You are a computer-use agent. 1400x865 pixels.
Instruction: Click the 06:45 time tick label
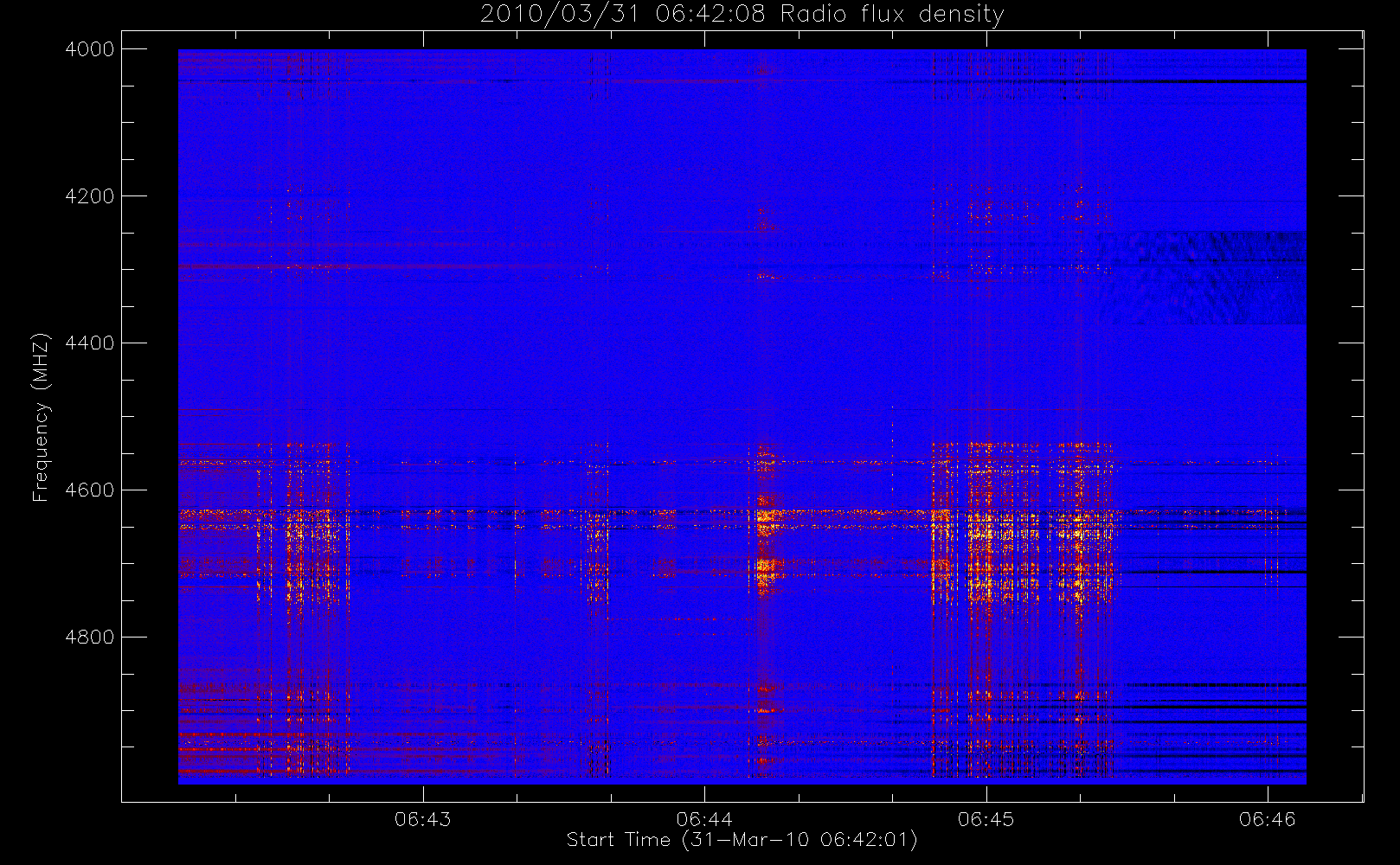986,819
